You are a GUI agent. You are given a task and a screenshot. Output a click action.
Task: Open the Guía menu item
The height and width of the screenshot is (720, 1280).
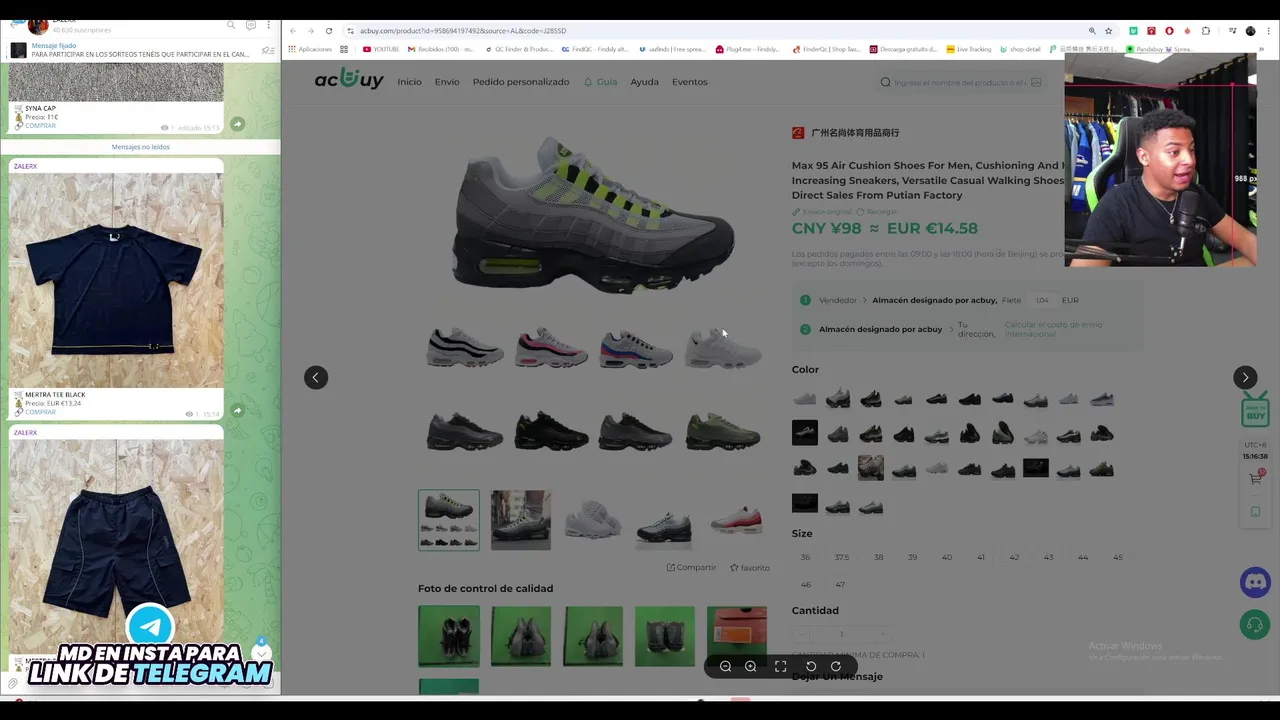(x=601, y=82)
